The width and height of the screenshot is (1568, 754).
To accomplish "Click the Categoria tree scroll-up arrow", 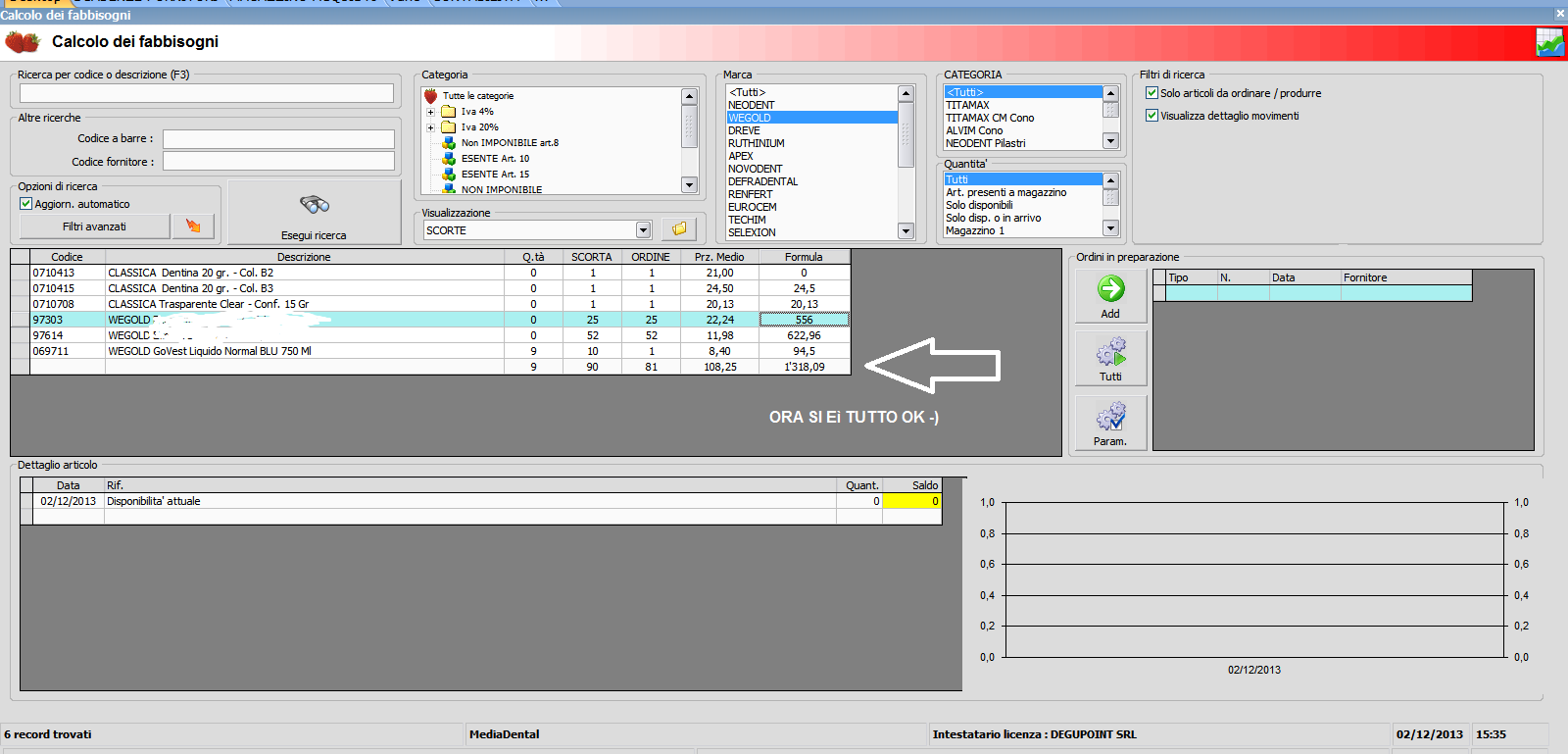I will click(689, 96).
